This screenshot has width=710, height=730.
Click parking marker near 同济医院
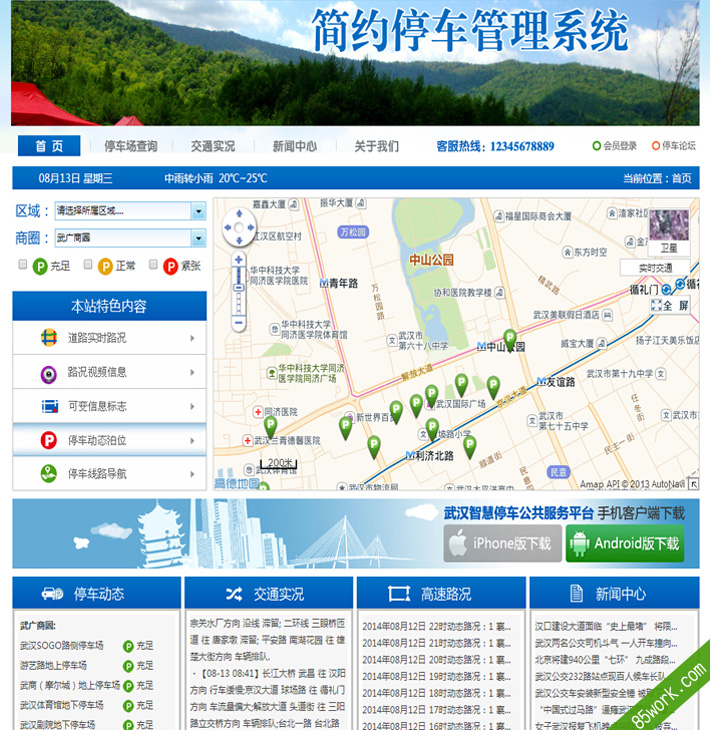coord(270,428)
